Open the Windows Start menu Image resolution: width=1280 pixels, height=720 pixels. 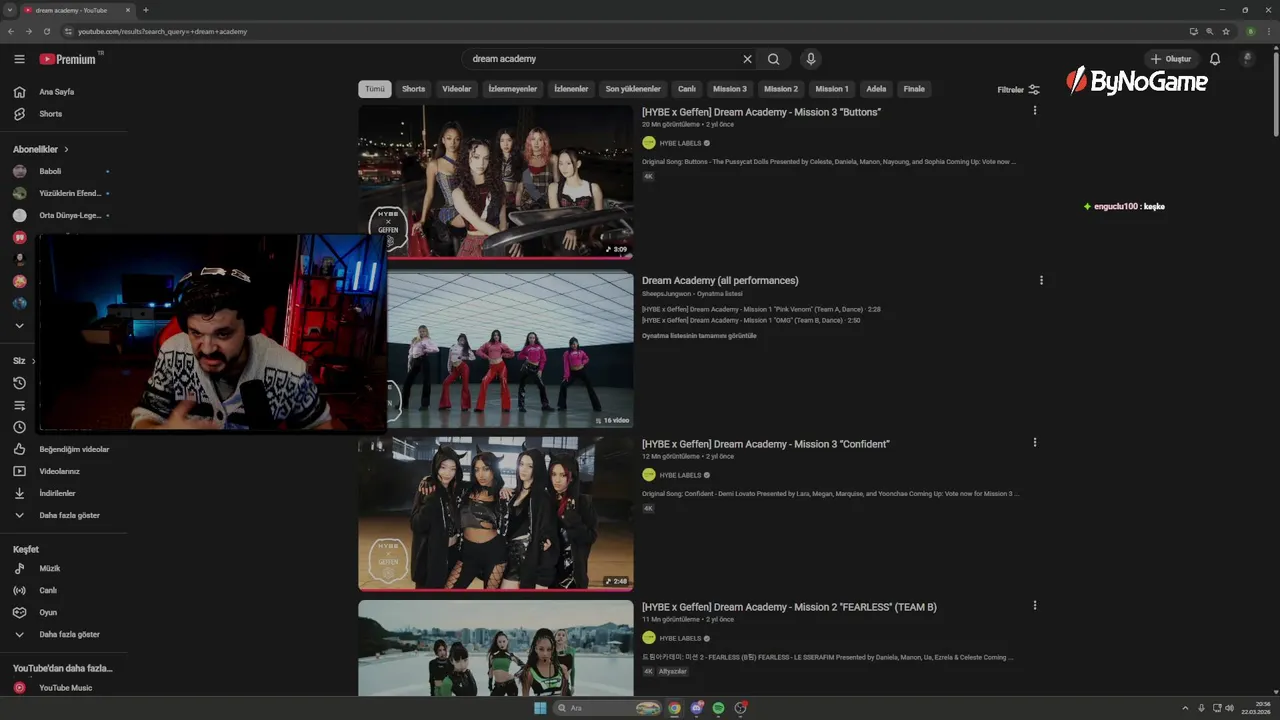[540, 708]
